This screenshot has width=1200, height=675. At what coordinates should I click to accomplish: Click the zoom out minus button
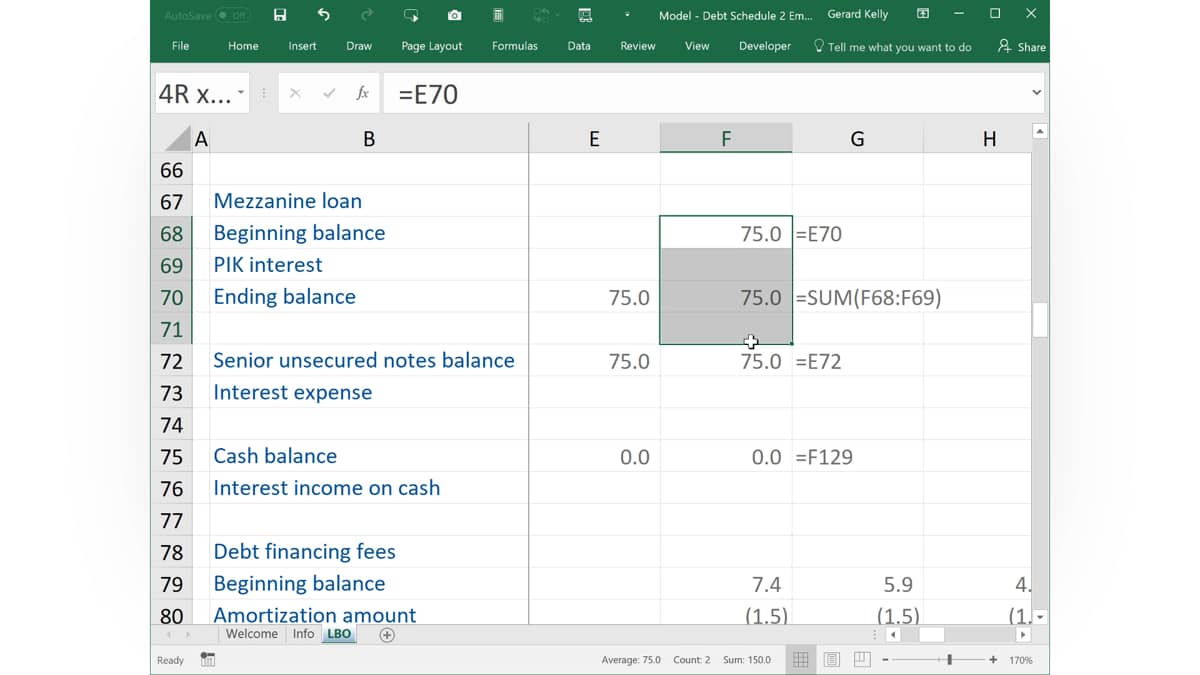[885, 659]
